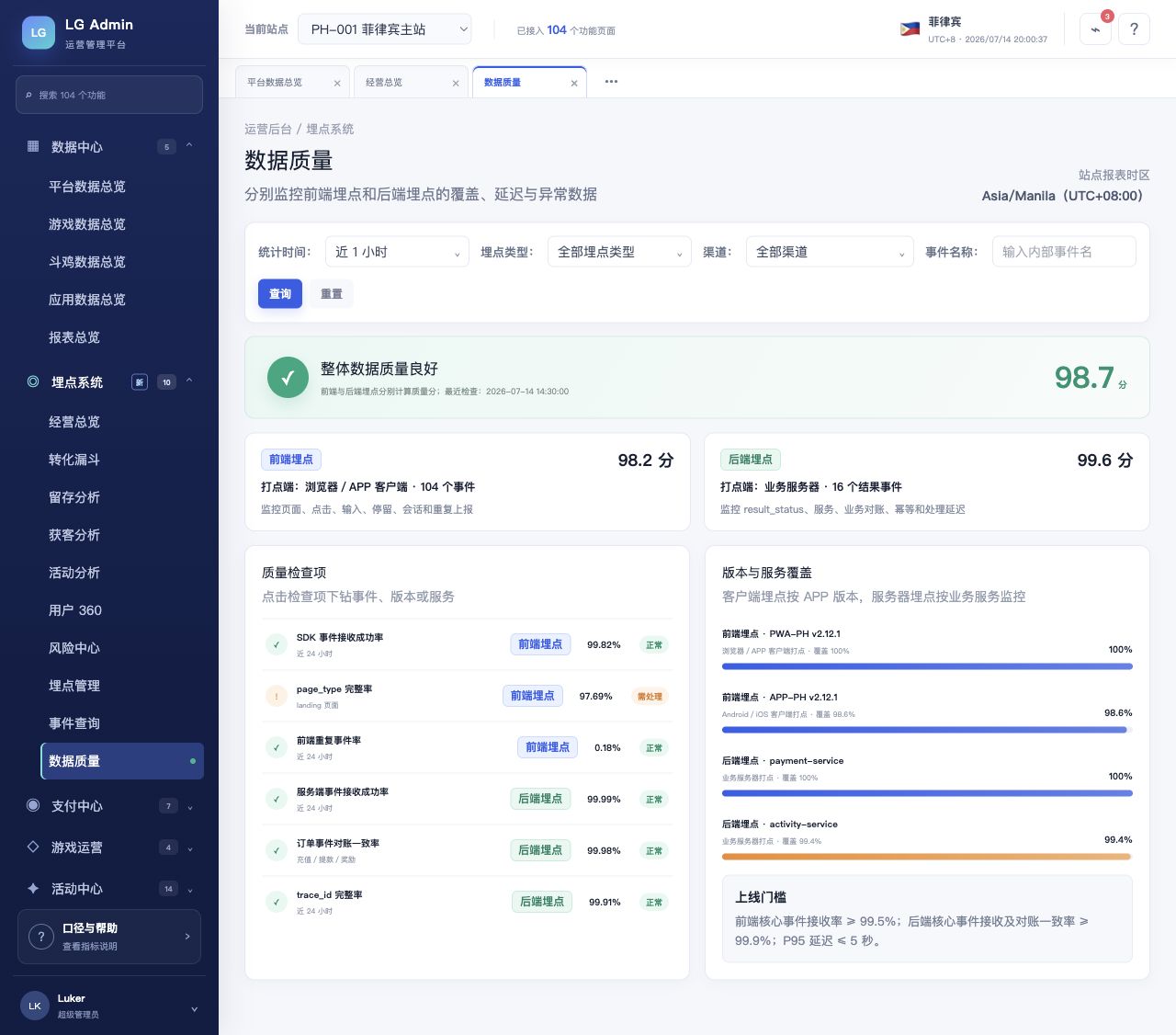1176x1035 pixels.
Task: Open 事件查询 in sidebar
Action: (122, 723)
